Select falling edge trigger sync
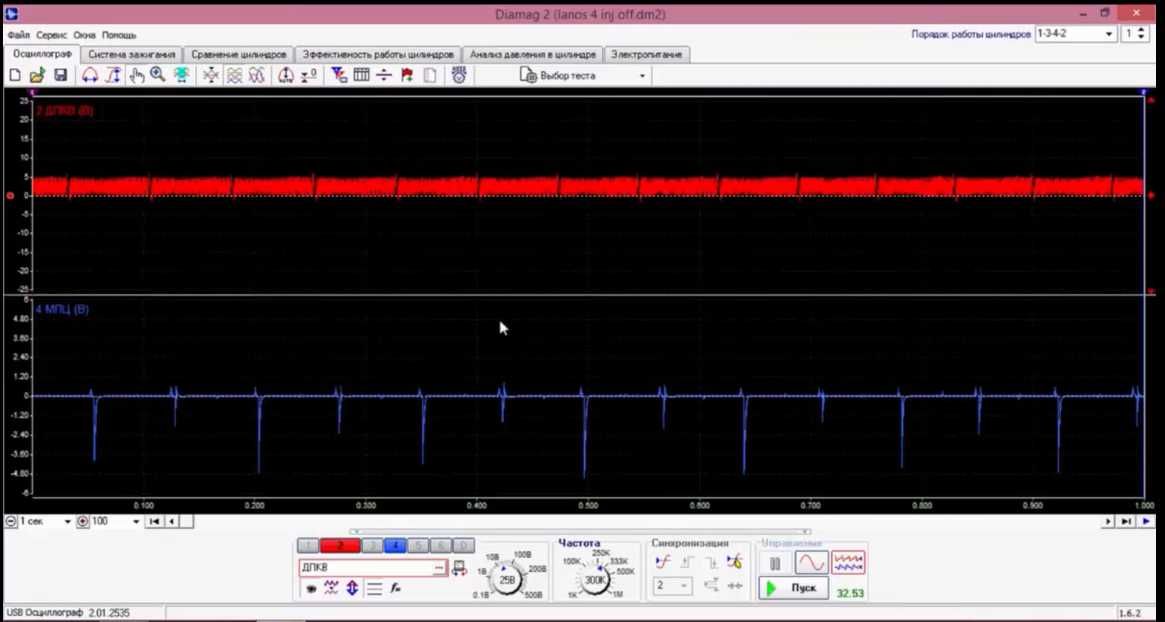The width and height of the screenshot is (1165, 622). (x=712, y=563)
